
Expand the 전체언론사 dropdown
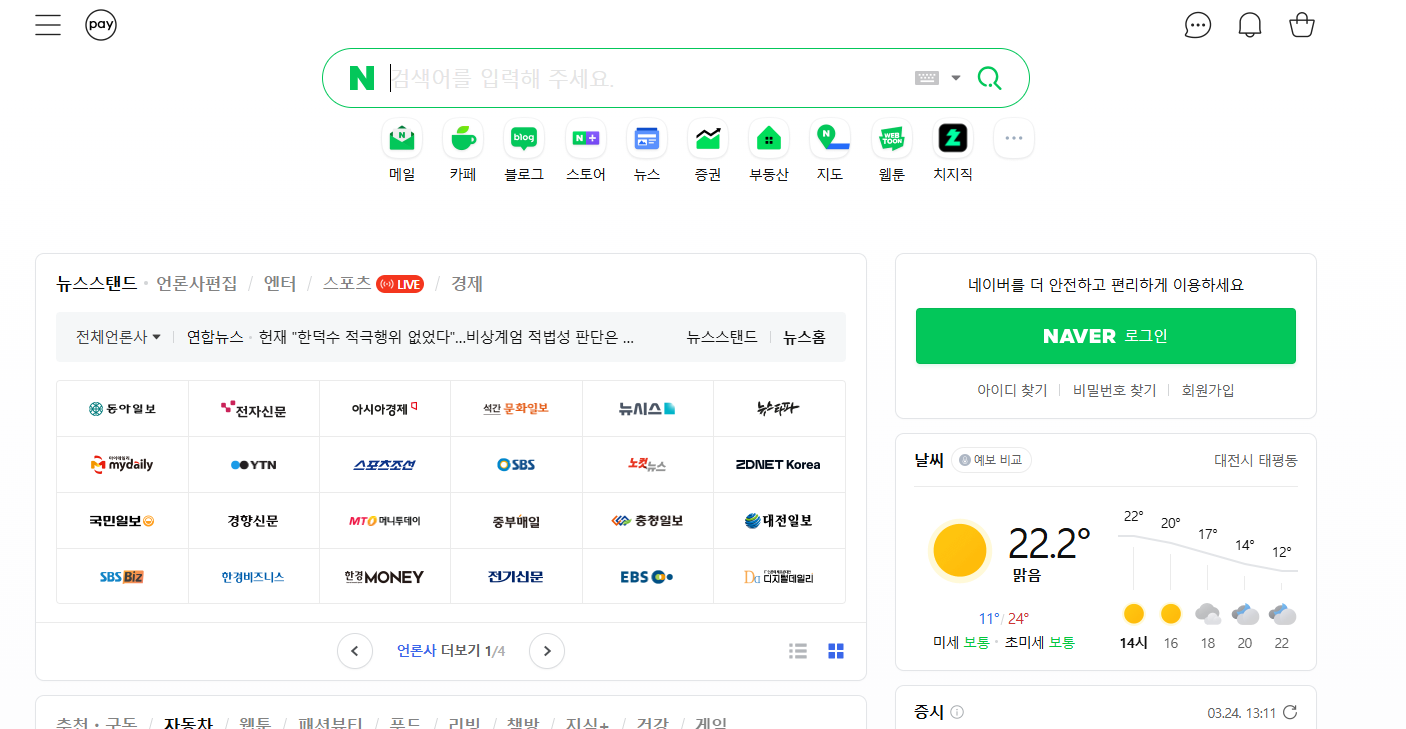[x=118, y=337]
